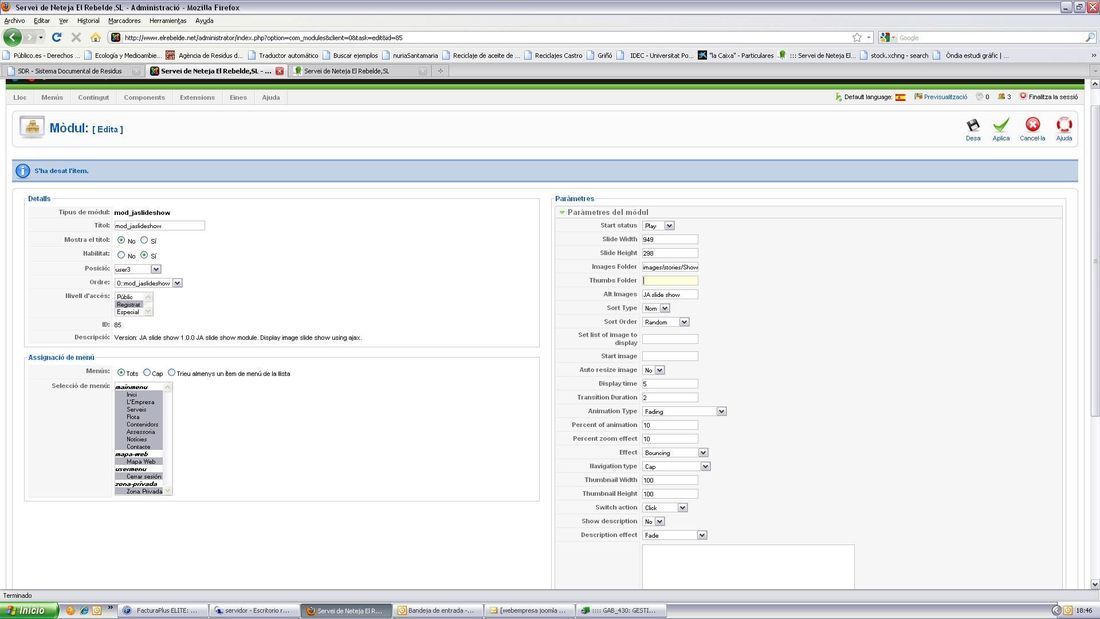Click the search magnifier icon
Viewport: 1100px width, 619px height.
tap(1089, 37)
